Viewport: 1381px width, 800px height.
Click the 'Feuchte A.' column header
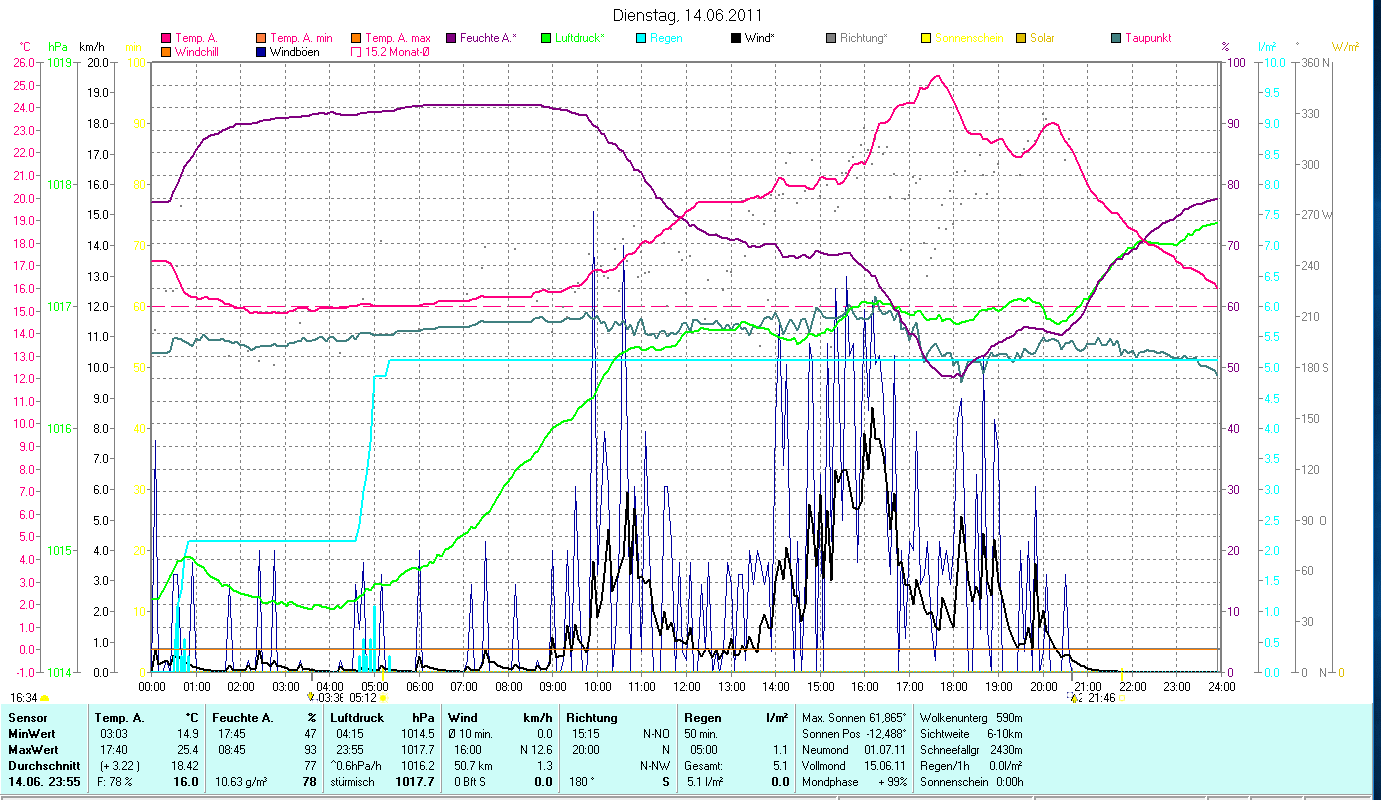click(241, 718)
